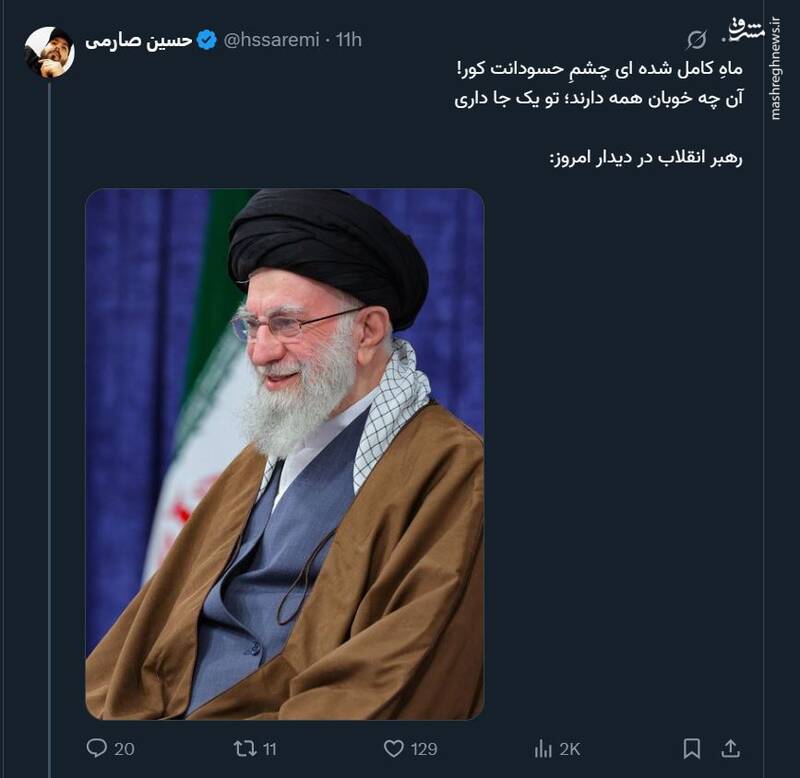Bookmark this tweet
The height and width of the screenshot is (778, 800).
pos(691,748)
